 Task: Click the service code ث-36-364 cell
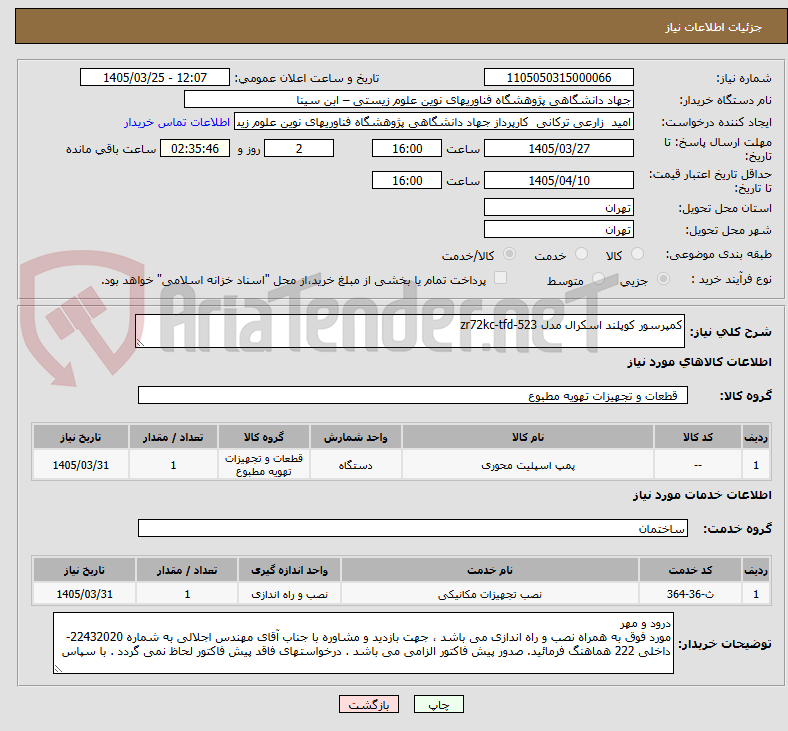(691, 594)
